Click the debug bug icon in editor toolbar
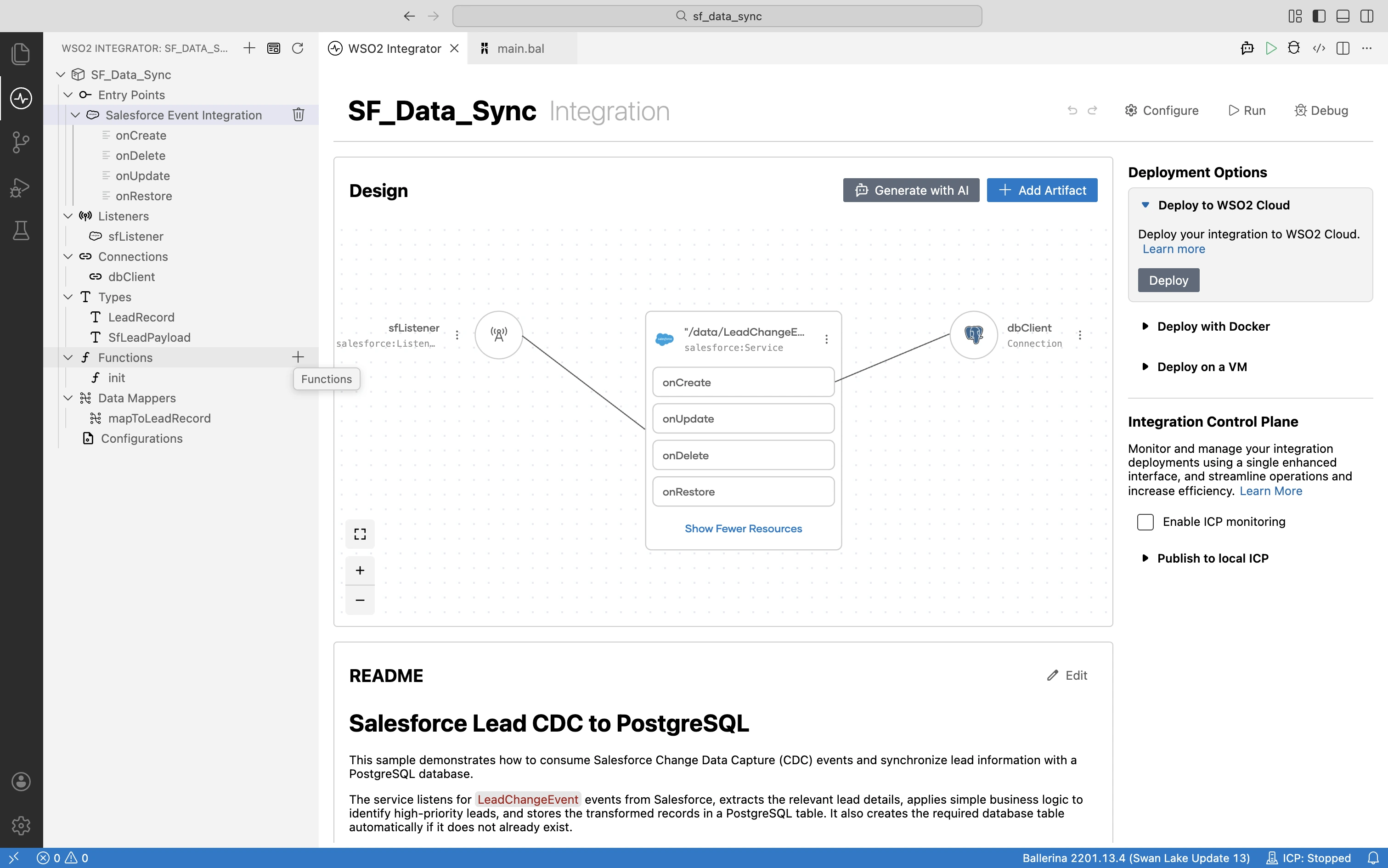 [1294, 48]
